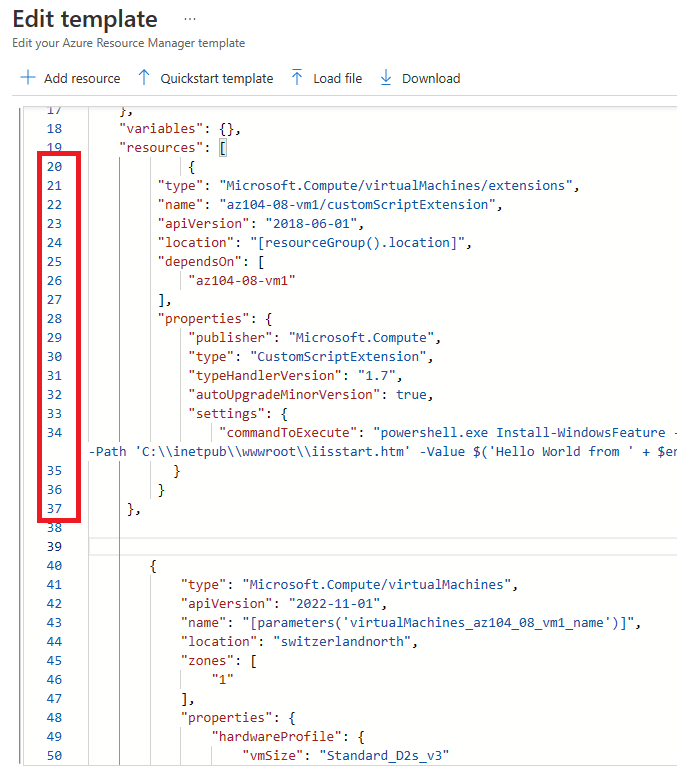Click the up arrow Quickstart template icon
Viewport: 677px width, 767px height.
[144, 78]
